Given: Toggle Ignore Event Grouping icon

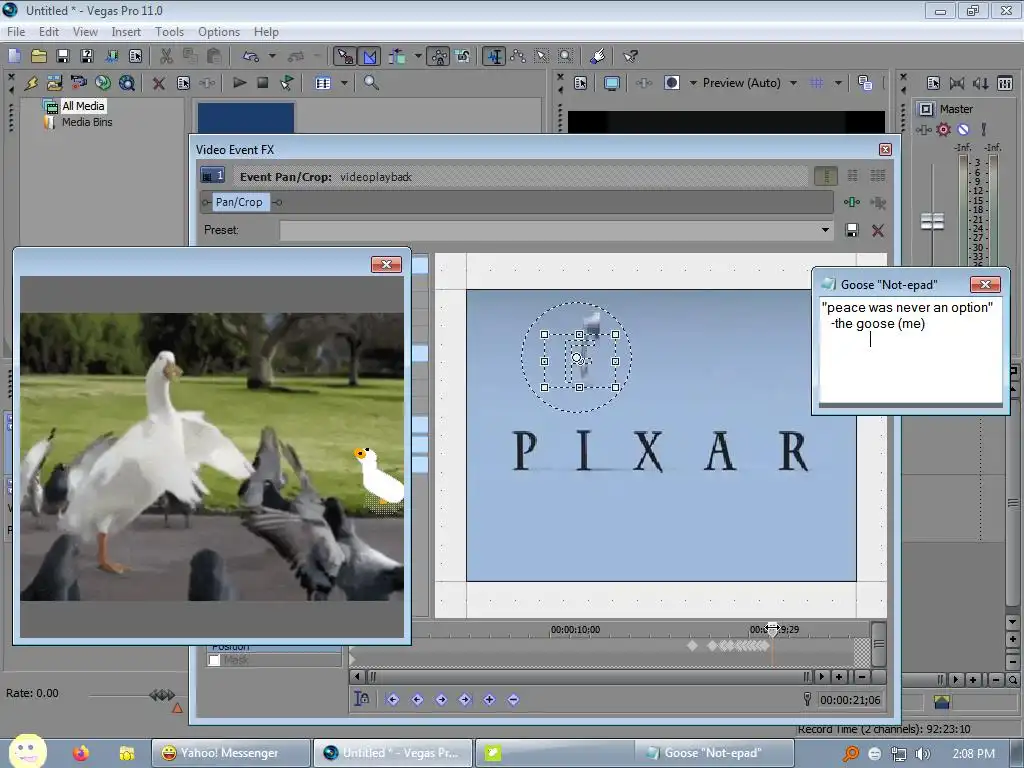Looking at the screenshot, I should [462, 56].
